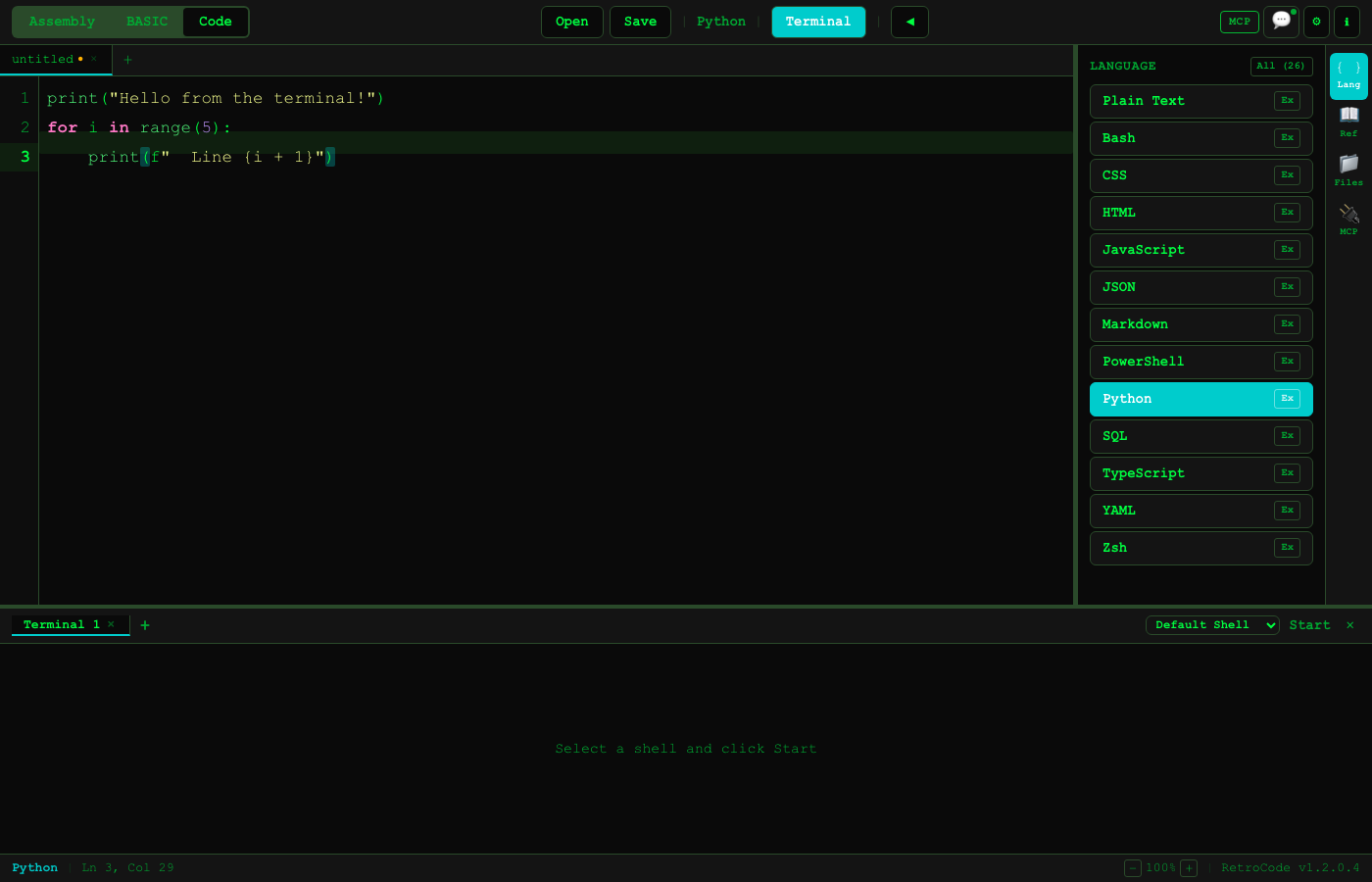
Task: Click the Ex badge beside Markdown
Action: click(x=1287, y=324)
